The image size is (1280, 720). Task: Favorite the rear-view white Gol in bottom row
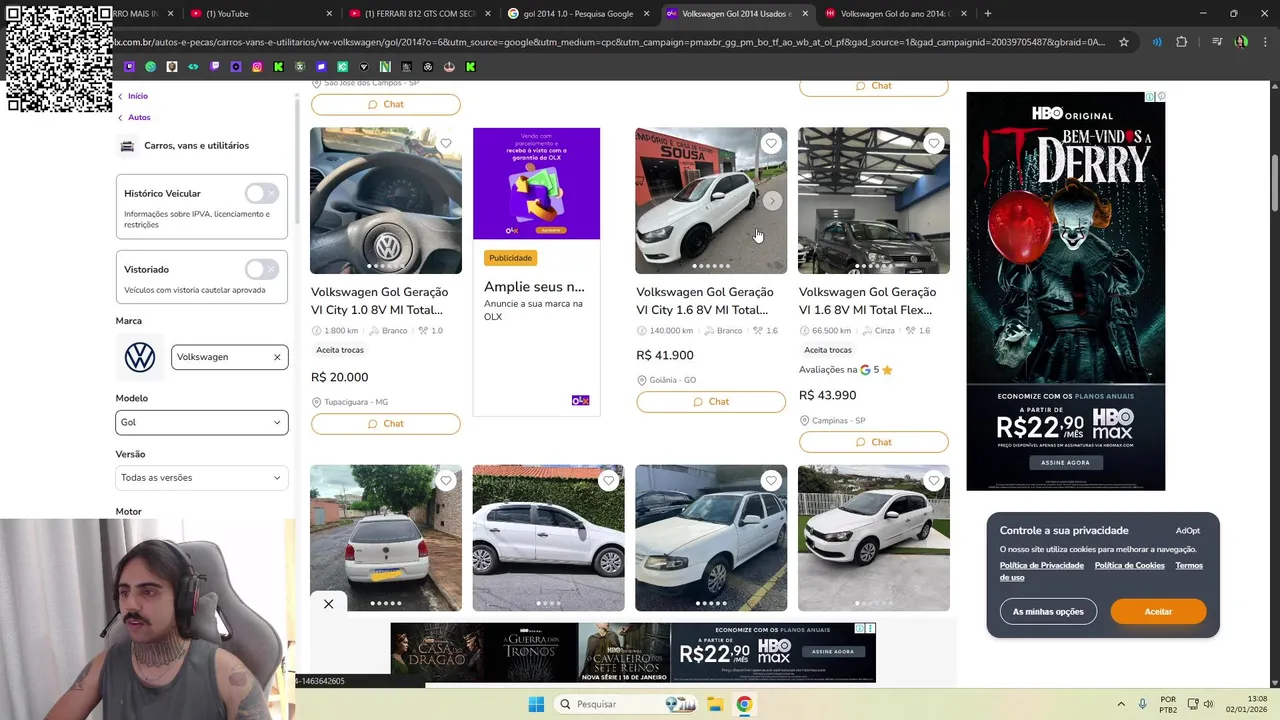pos(446,480)
